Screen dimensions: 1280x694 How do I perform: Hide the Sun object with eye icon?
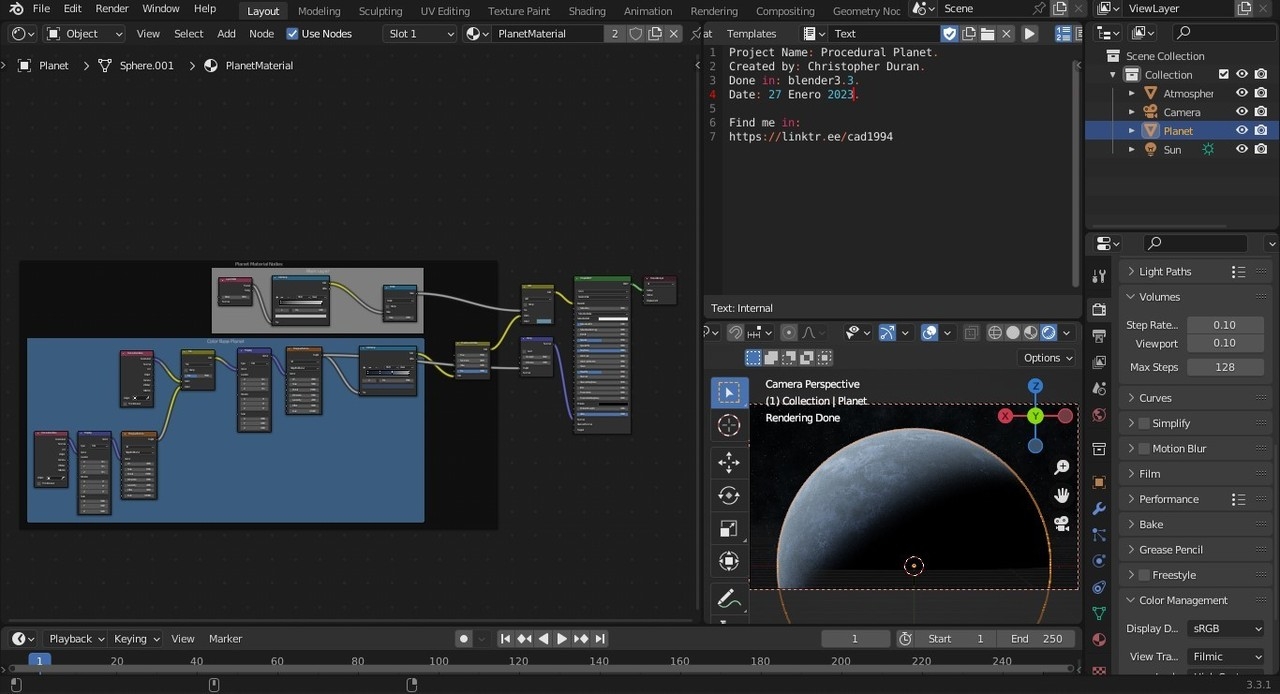coord(1242,149)
